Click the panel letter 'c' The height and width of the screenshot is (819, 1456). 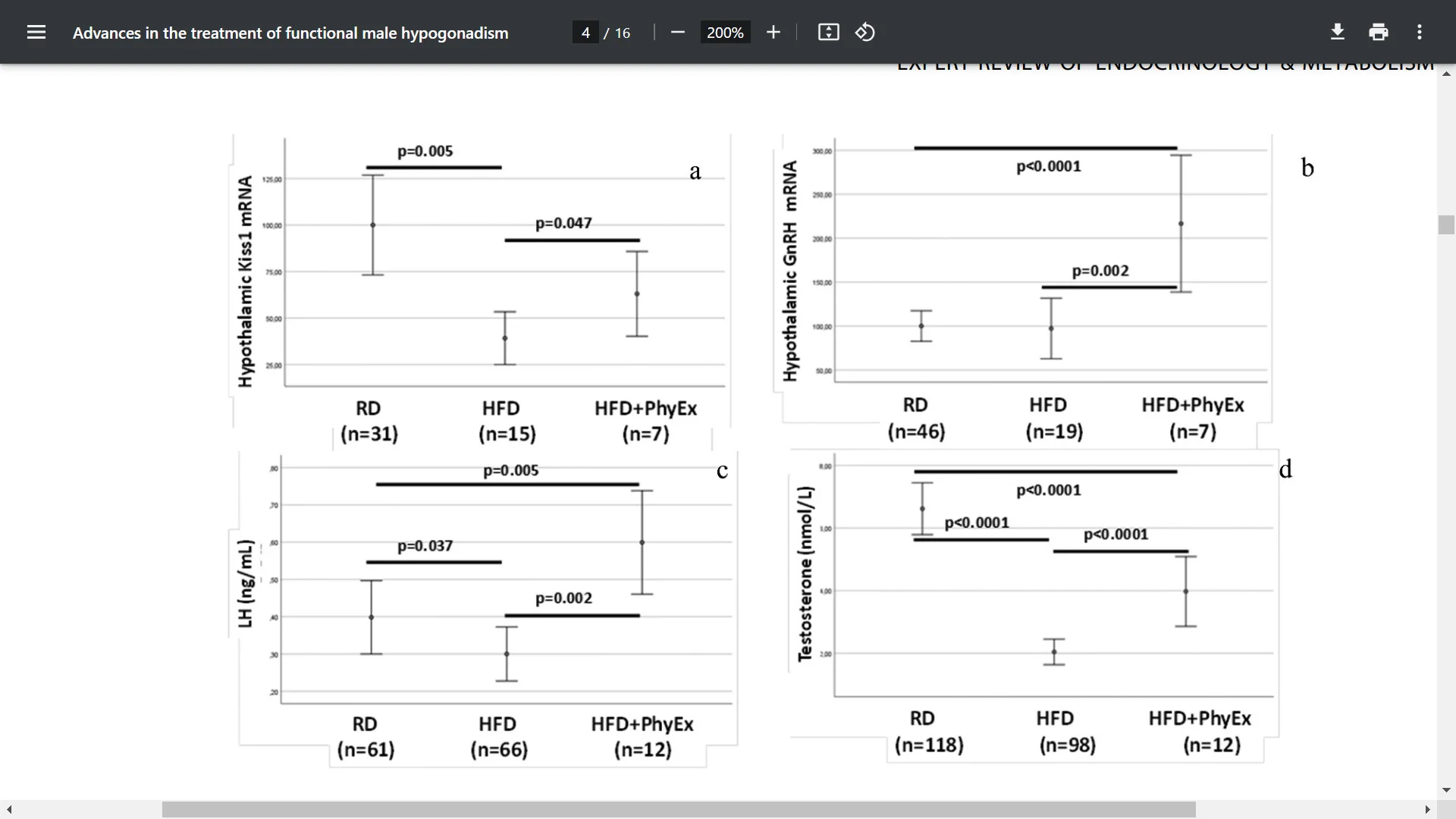(x=722, y=471)
